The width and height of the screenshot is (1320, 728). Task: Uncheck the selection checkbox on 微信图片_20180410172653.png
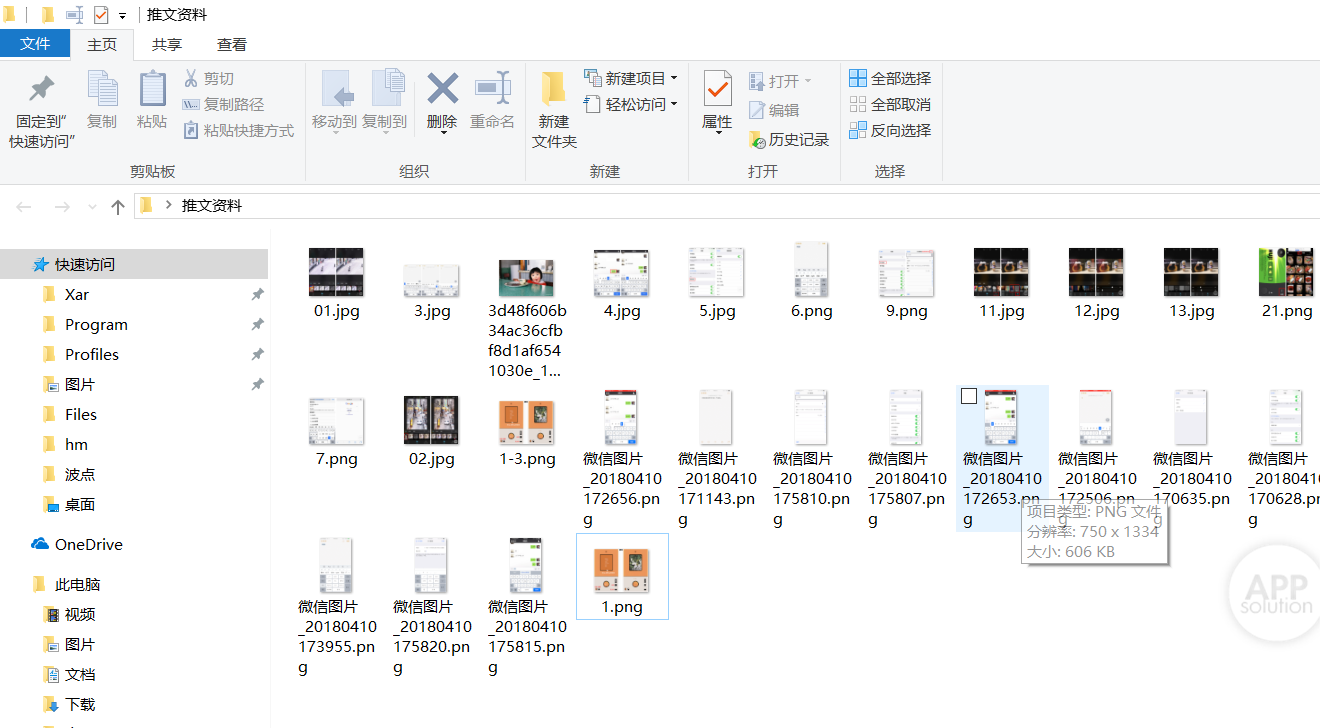[968, 396]
